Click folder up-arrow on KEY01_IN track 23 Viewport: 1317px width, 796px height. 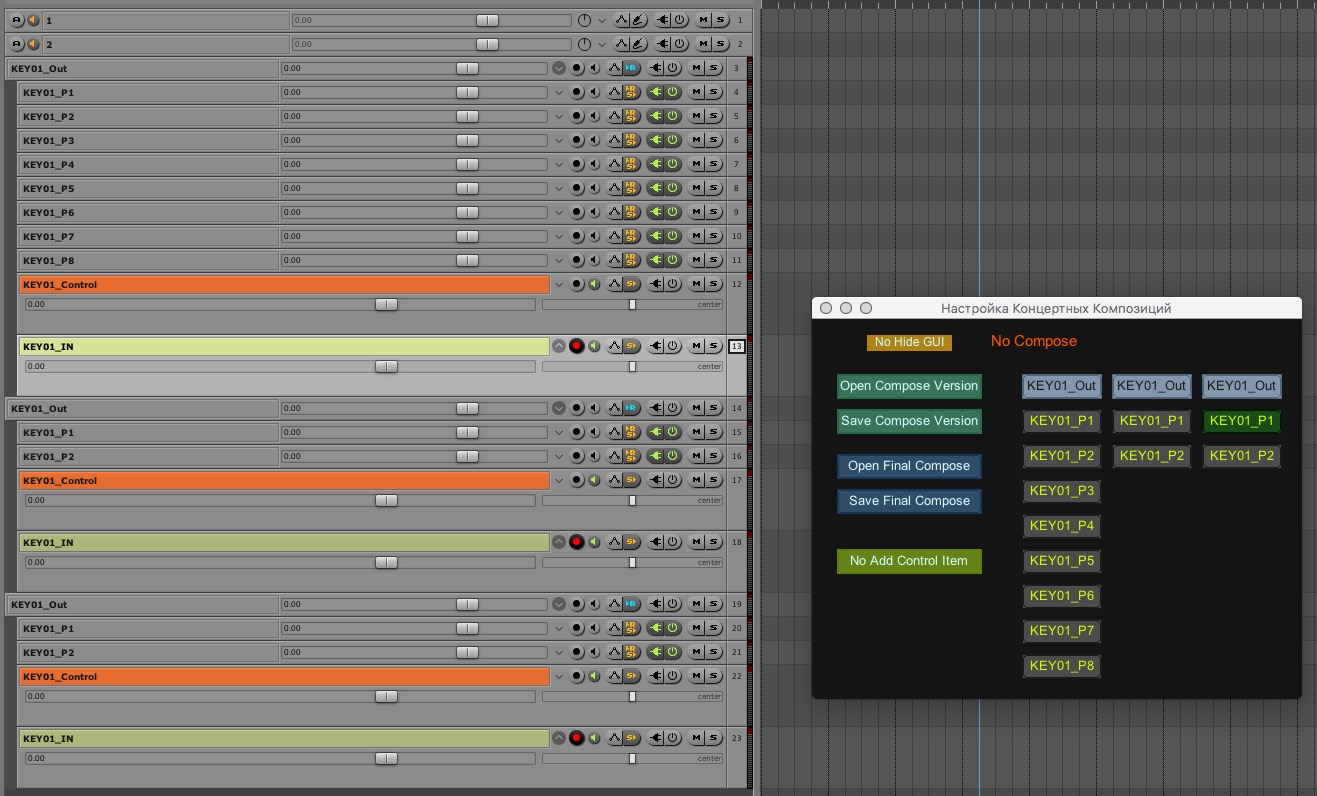click(559, 738)
